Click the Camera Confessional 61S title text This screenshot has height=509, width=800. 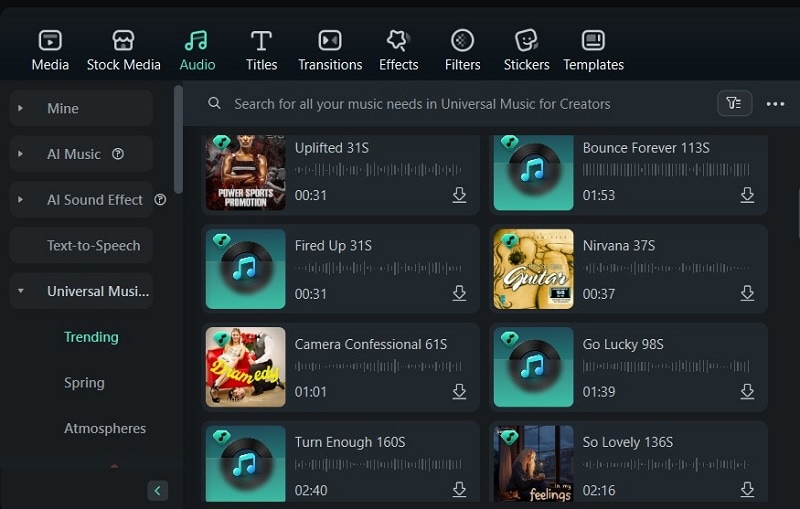coord(370,344)
